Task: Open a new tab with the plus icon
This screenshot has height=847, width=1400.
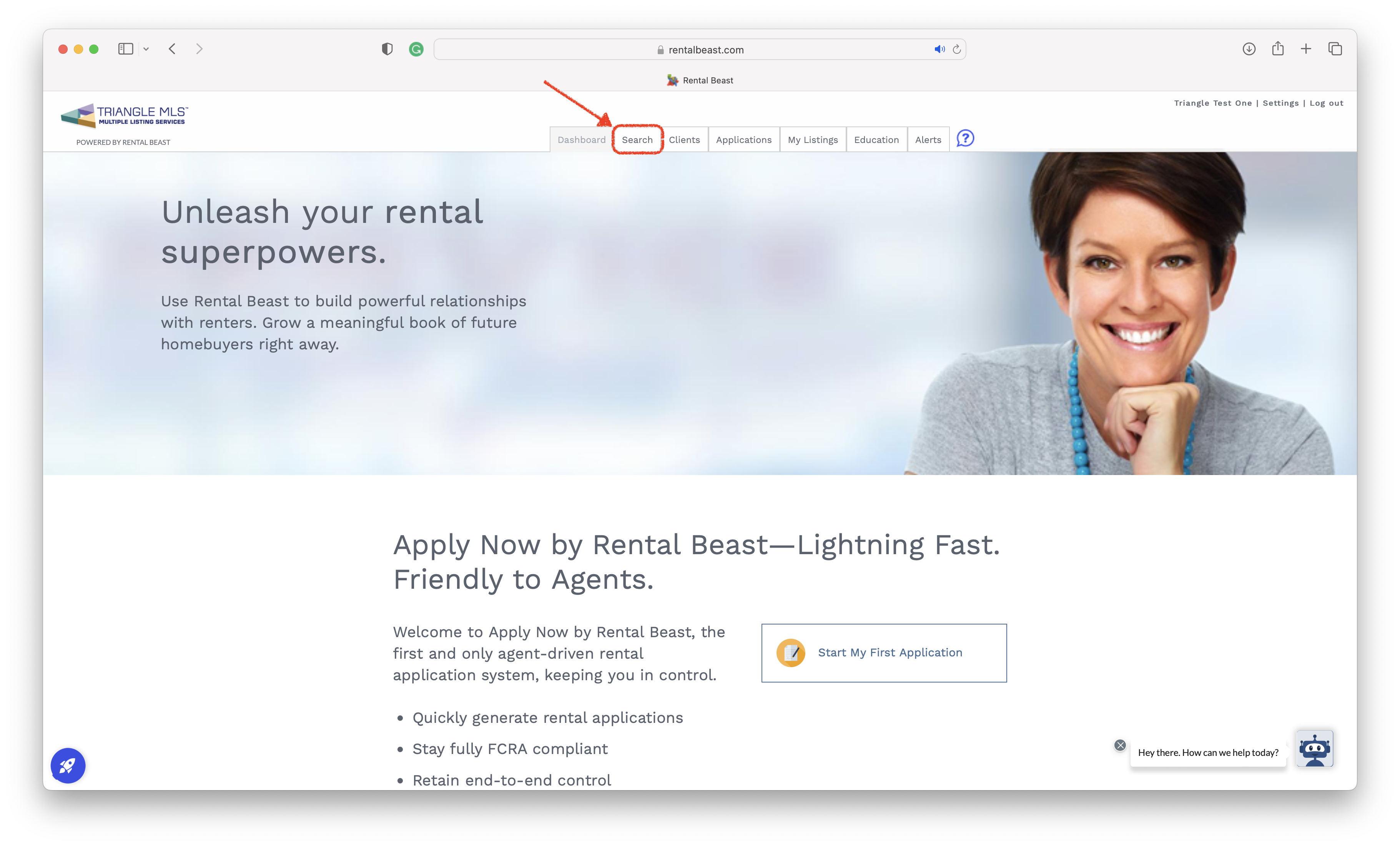Action: click(x=1306, y=49)
